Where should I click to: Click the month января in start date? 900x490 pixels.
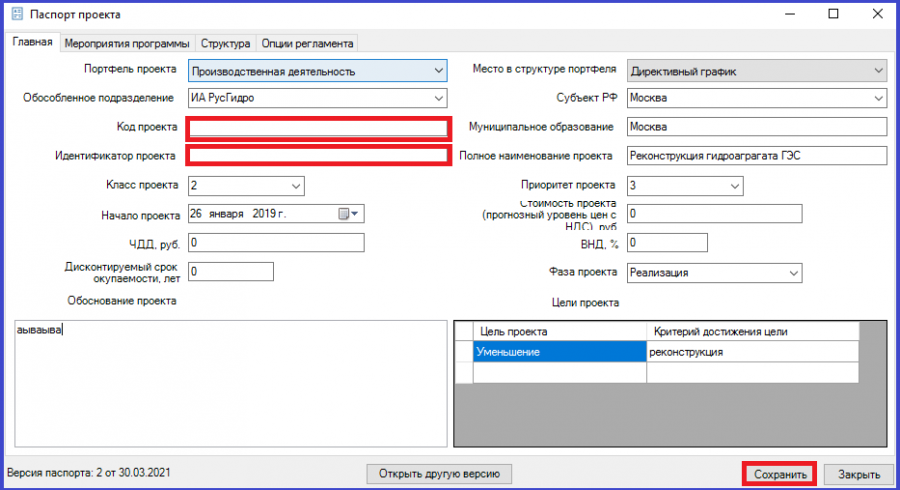tap(226, 213)
